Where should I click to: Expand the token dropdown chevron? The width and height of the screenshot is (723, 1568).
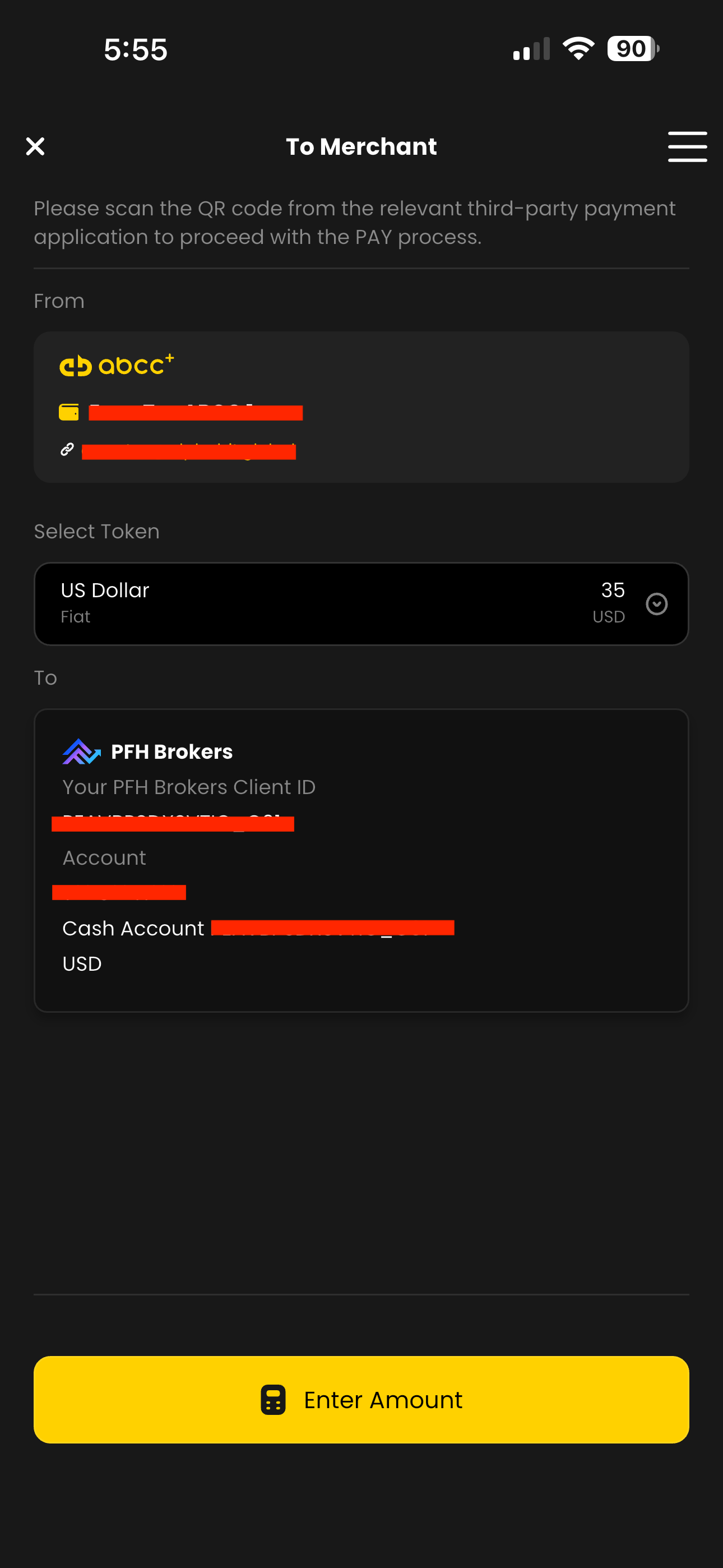[x=657, y=604]
